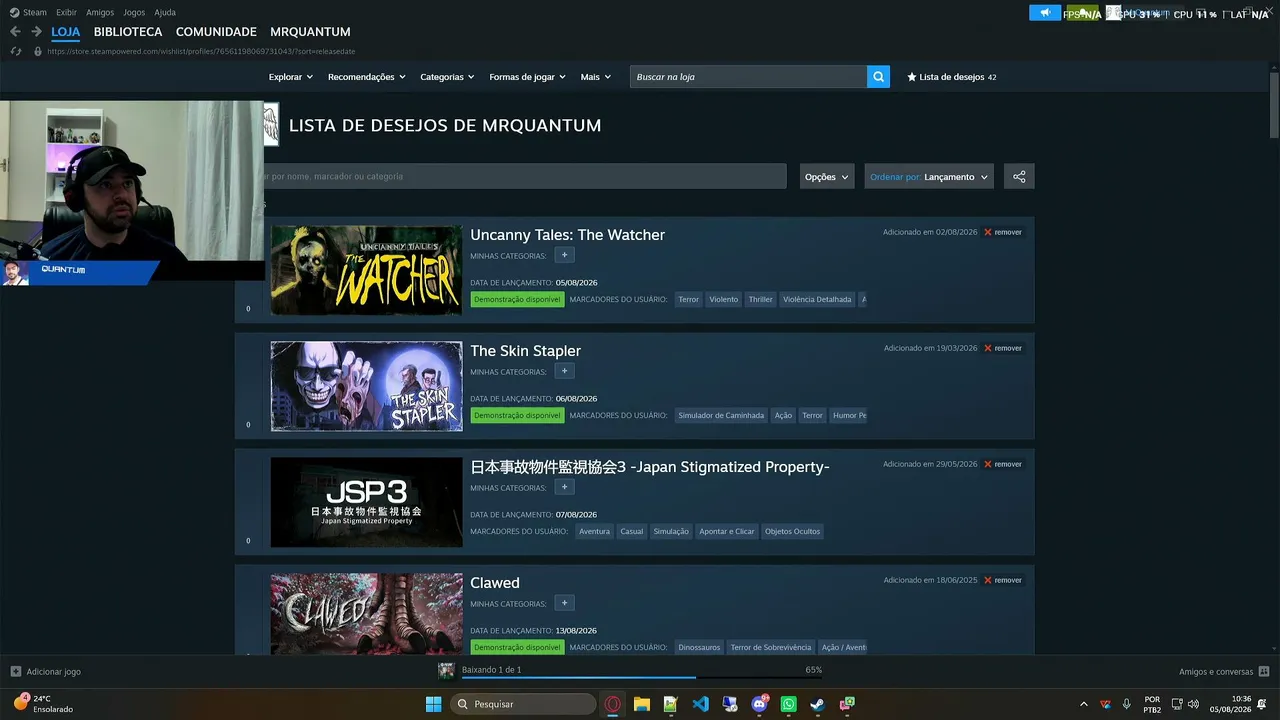This screenshot has width=1280, height=720.
Task: Expand the Recomendações dropdown
Action: (366, 77)
